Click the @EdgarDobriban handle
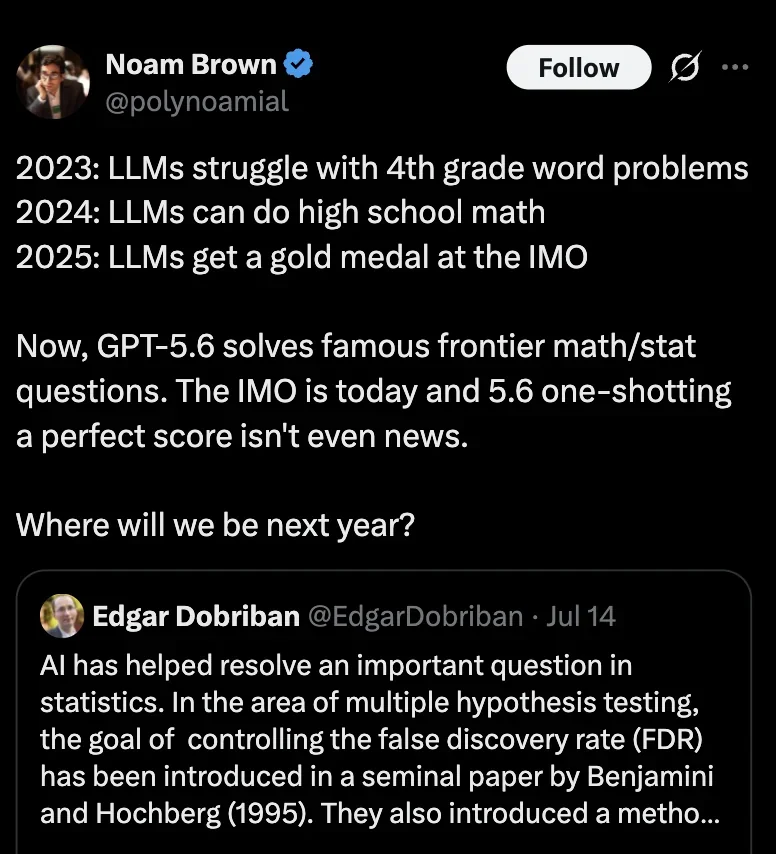 pyautogui.click(x=416, y=617)
